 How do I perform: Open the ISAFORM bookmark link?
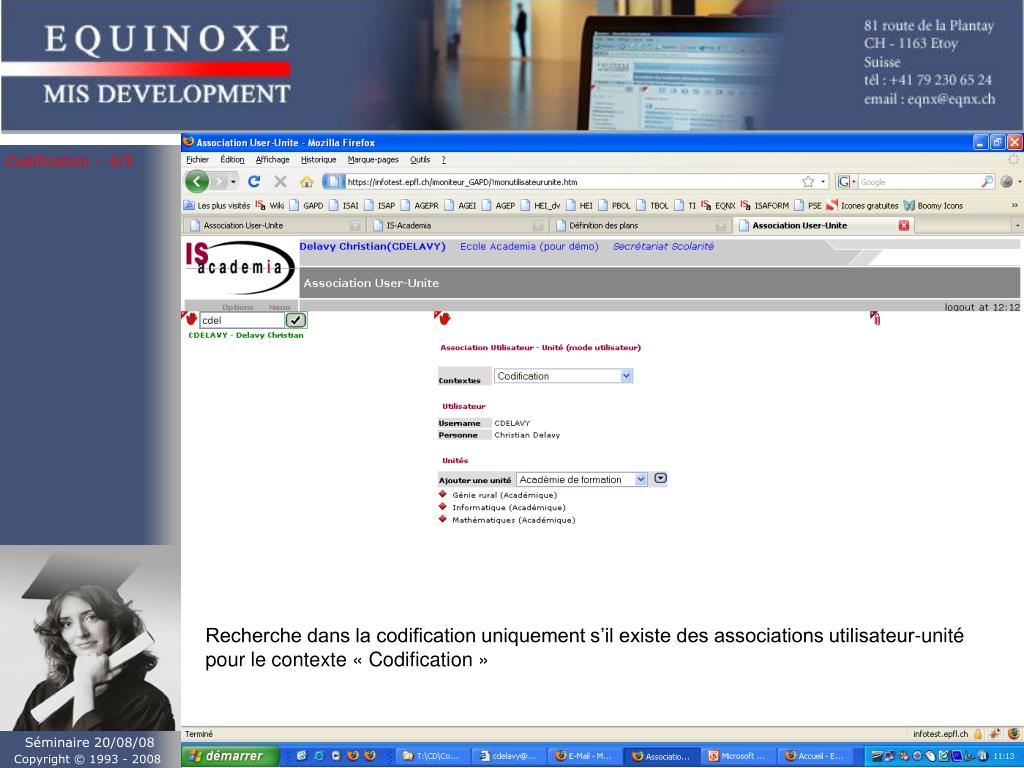tap(770, 206)
